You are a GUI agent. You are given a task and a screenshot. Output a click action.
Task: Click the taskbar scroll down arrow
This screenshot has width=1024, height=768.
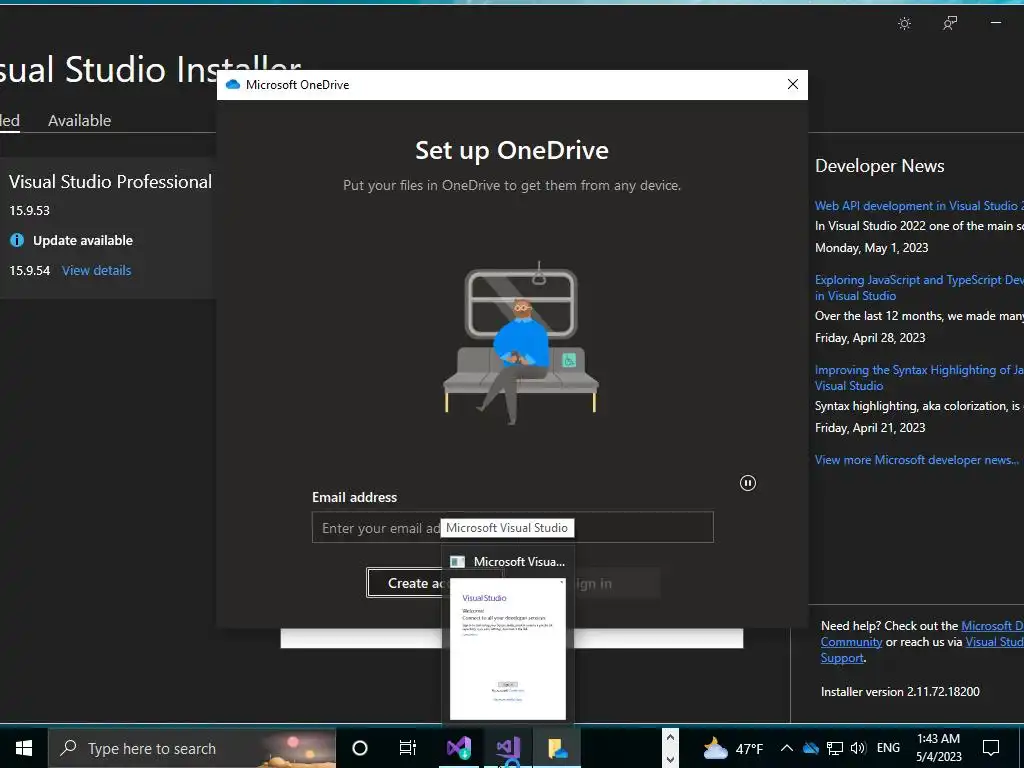[x=670, y=759]
